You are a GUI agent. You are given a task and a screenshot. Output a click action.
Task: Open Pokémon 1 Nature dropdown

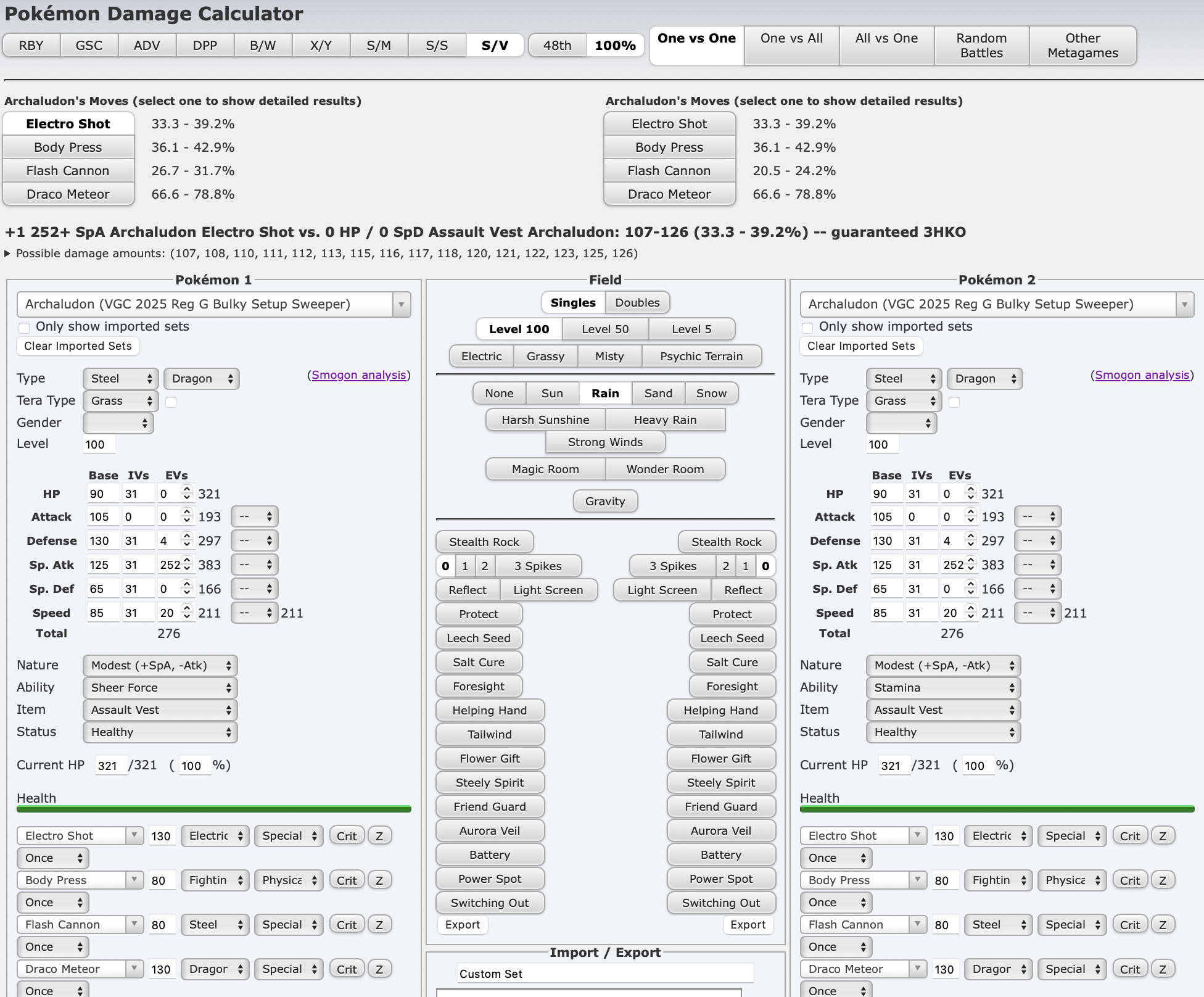tap(160, 666)
